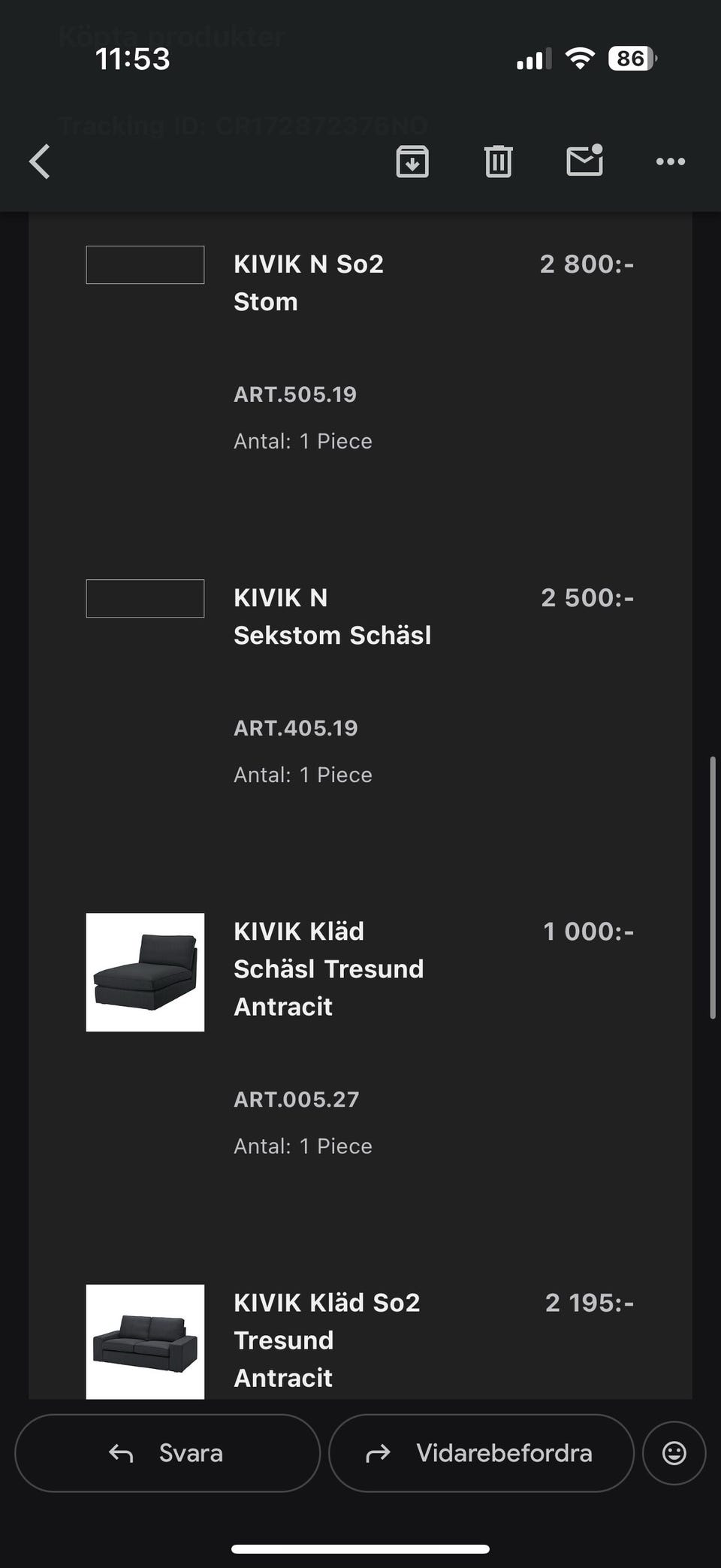Tap the 2 500:- price
Image resolution: width=721 pixels, height=1568 pixels.
pyautogui.click(x=587, y=598)
